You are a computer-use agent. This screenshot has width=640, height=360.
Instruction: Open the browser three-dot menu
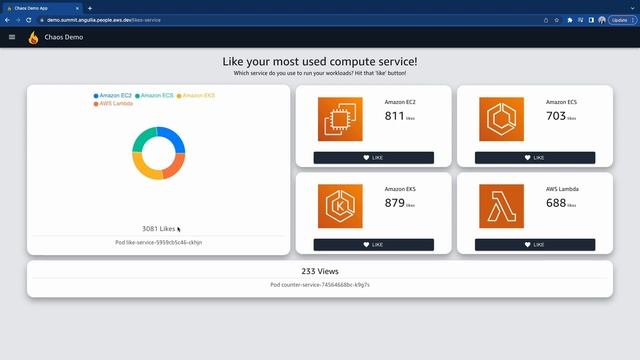[633, 20]
